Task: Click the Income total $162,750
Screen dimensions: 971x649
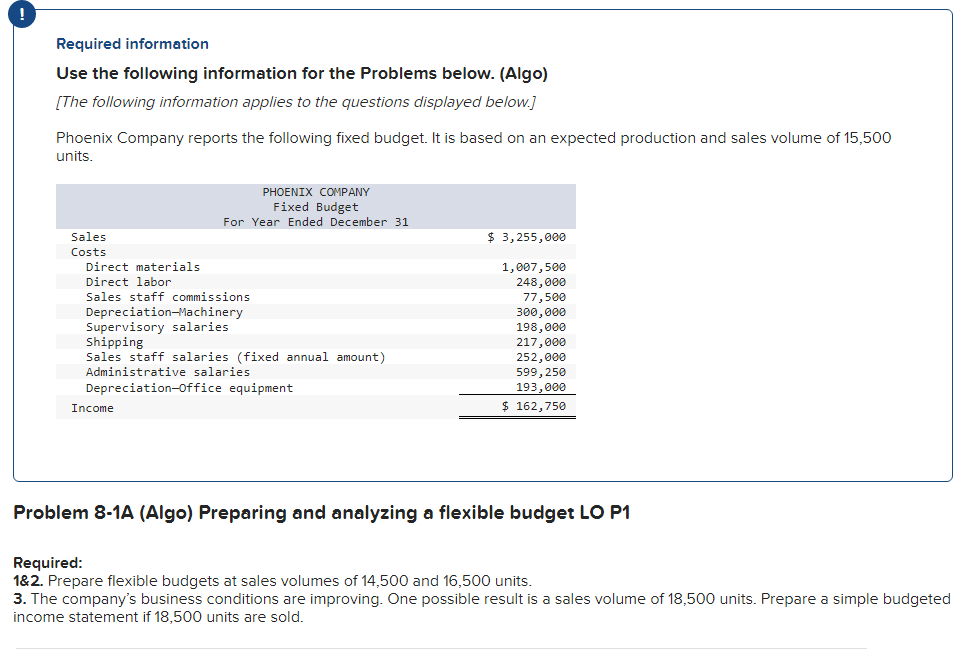Action: point(540,405)
